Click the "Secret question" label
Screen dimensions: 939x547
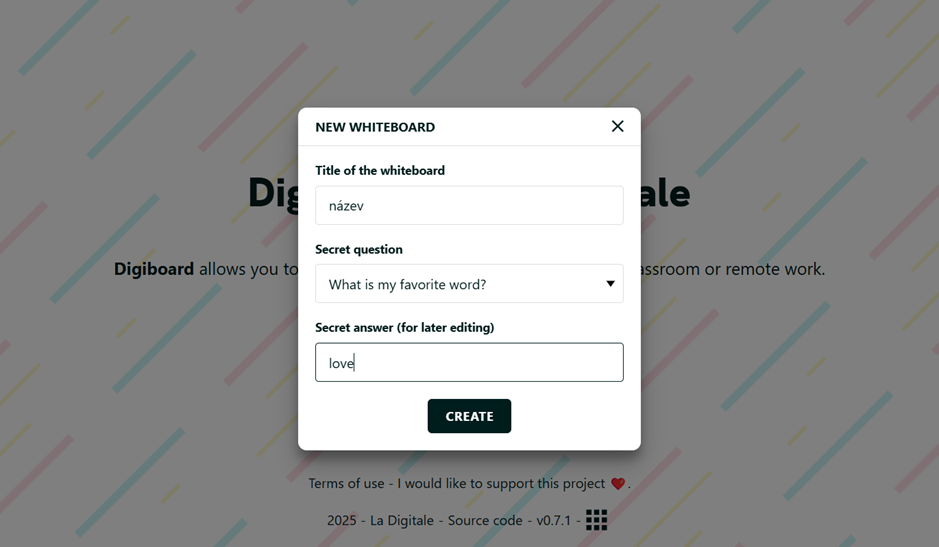click(x=359, y=250)
